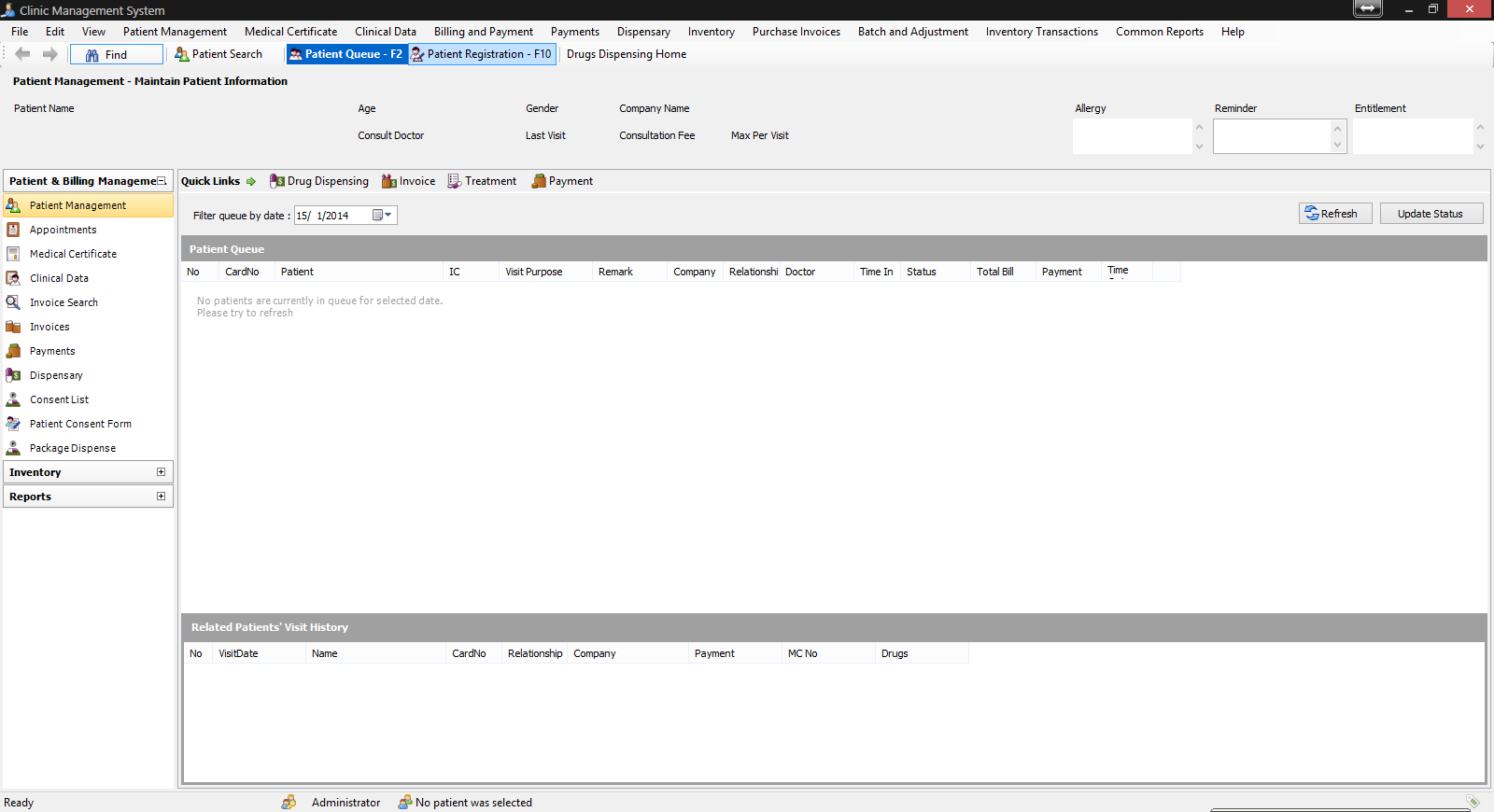Click the Payments sidebar icon
The height and width of the screenshot is (812, 1494).
coord(13,351)
